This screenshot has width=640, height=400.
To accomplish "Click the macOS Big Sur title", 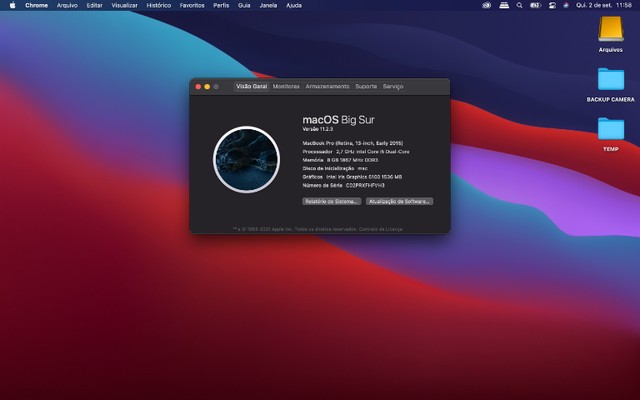I will 338,120.
